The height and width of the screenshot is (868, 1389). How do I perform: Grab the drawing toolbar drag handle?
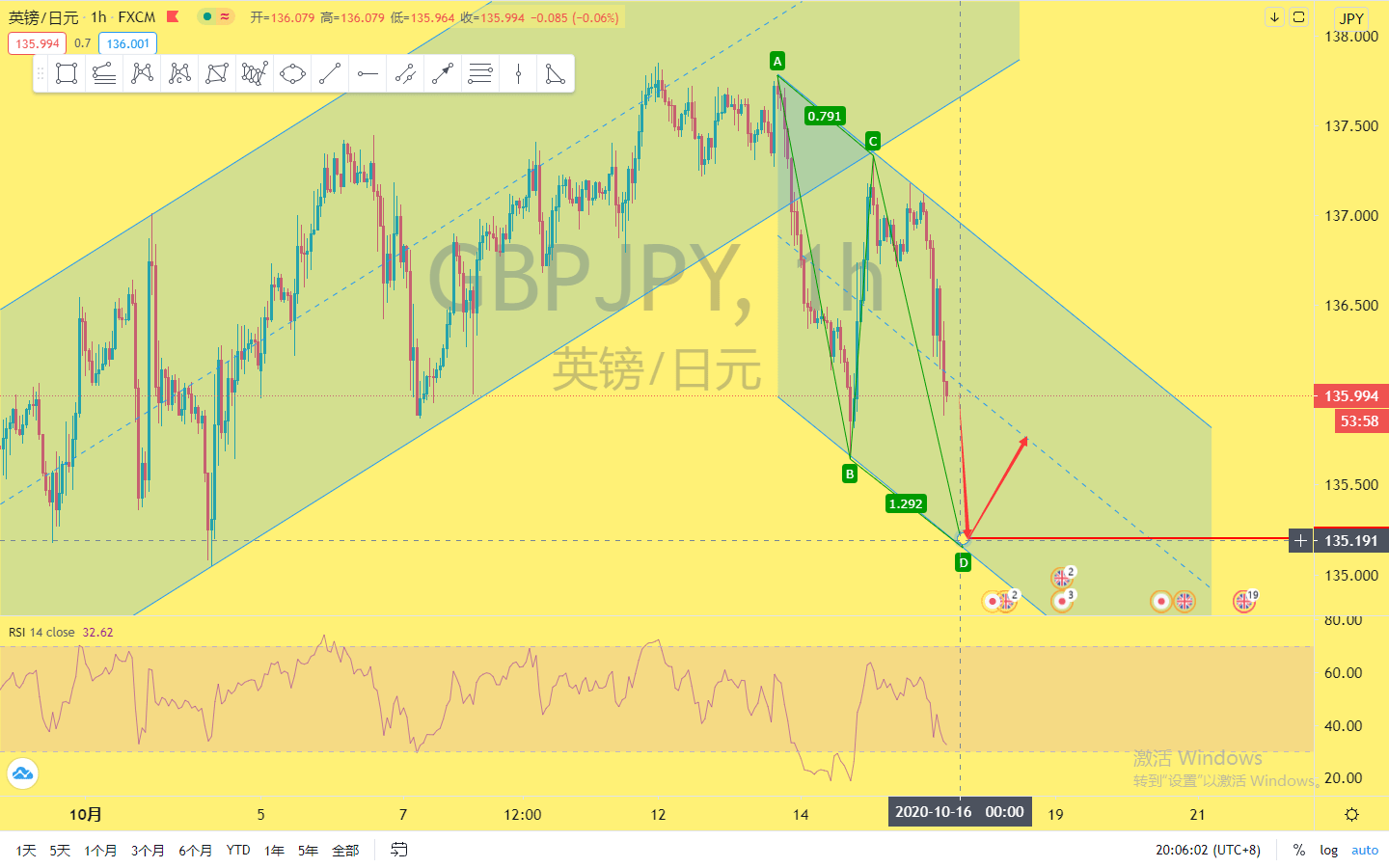41,73
